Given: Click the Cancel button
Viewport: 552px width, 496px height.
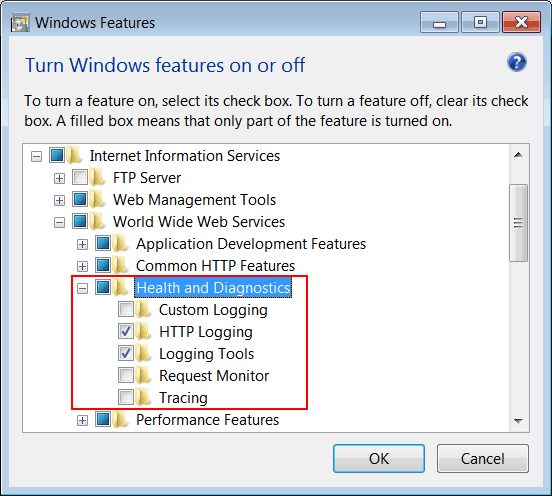Looking at the screenshot, I should [483, 458].
